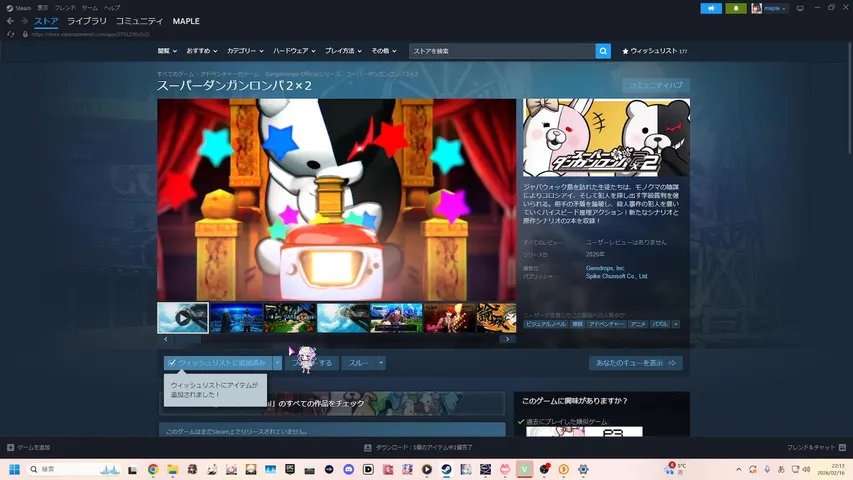Switch to ライブラリ library tab
The width and height of the screenshot is (853, 480).
tap(87, 21)
